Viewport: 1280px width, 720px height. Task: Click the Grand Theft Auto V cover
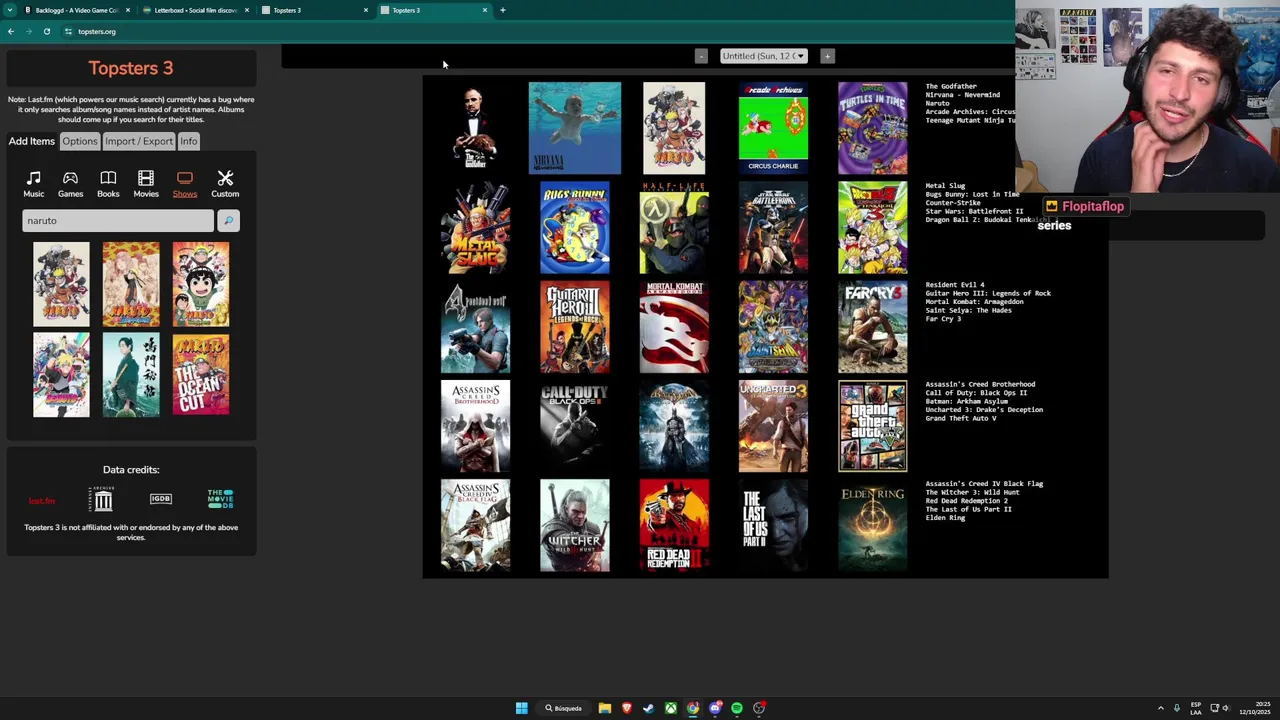point(873,426)
